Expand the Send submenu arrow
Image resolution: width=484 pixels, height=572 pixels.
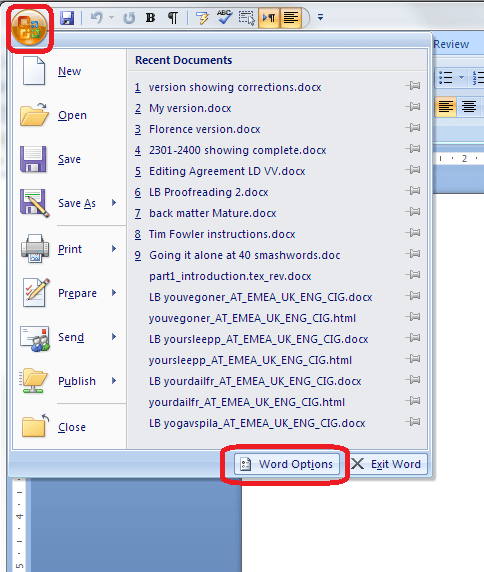(x=114, y=336)
